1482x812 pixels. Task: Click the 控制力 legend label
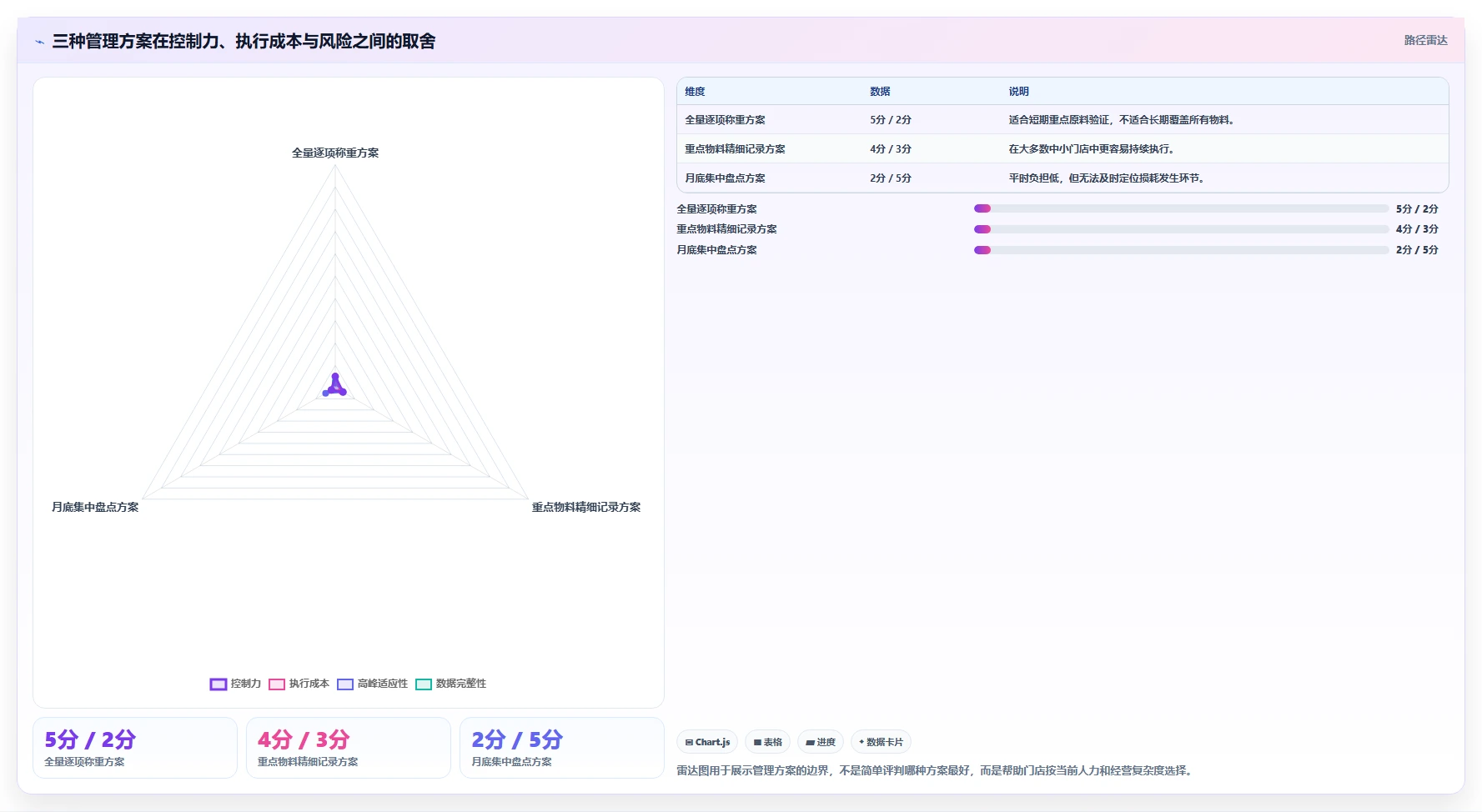[246, 684]
